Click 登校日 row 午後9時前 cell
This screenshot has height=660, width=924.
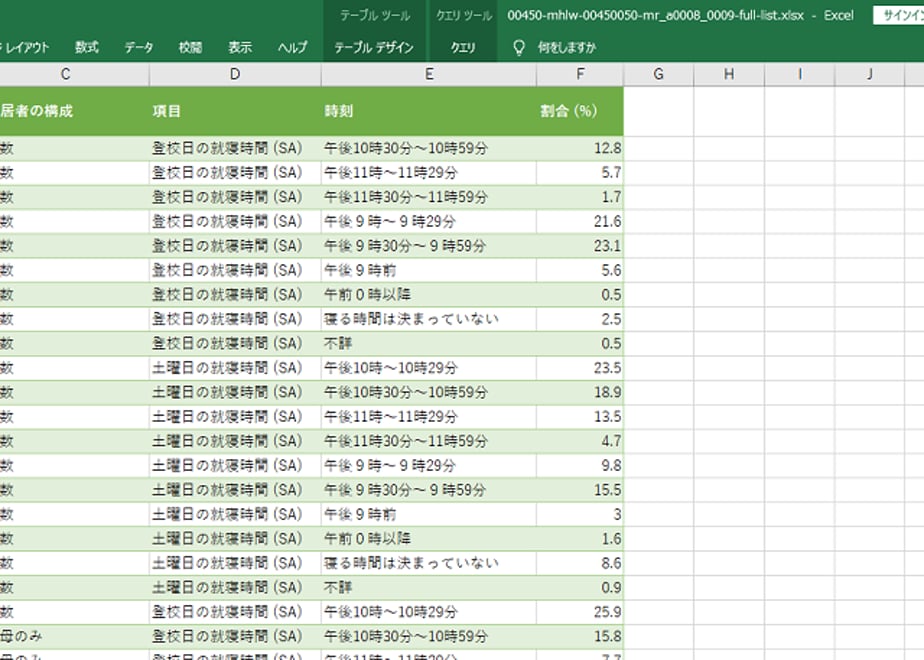(x=429, y=270)
